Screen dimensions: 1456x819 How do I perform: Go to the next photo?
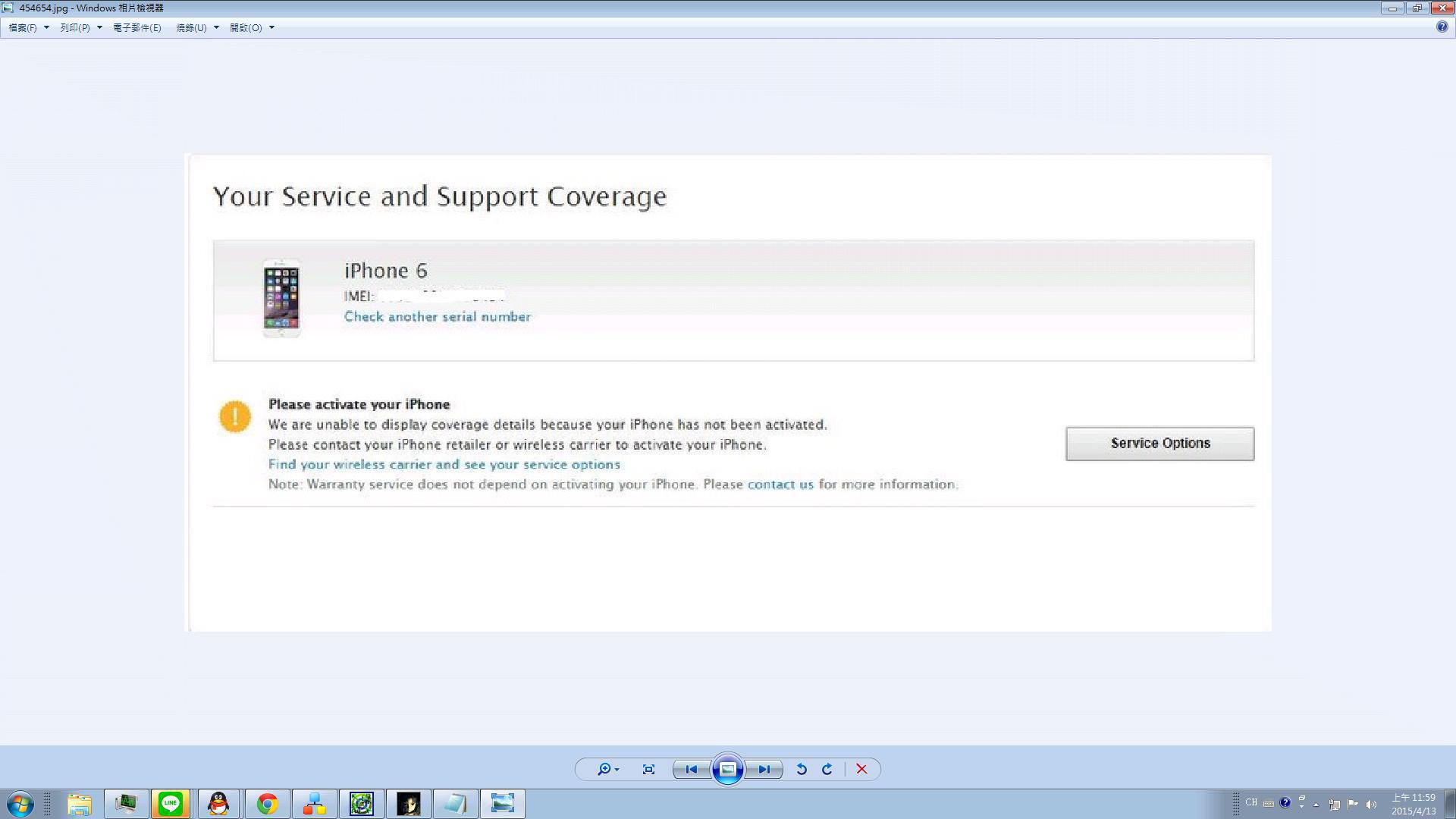click(x=764, y=769)
